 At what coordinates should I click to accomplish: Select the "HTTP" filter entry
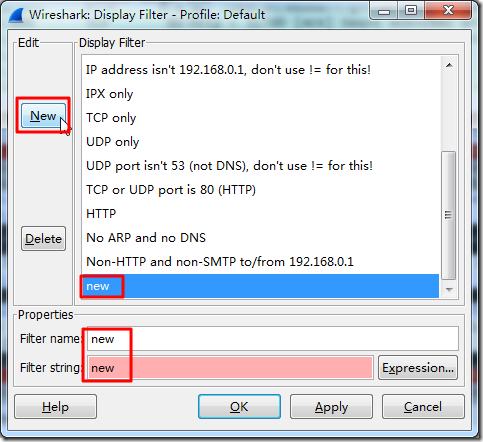tap(260, 214)
